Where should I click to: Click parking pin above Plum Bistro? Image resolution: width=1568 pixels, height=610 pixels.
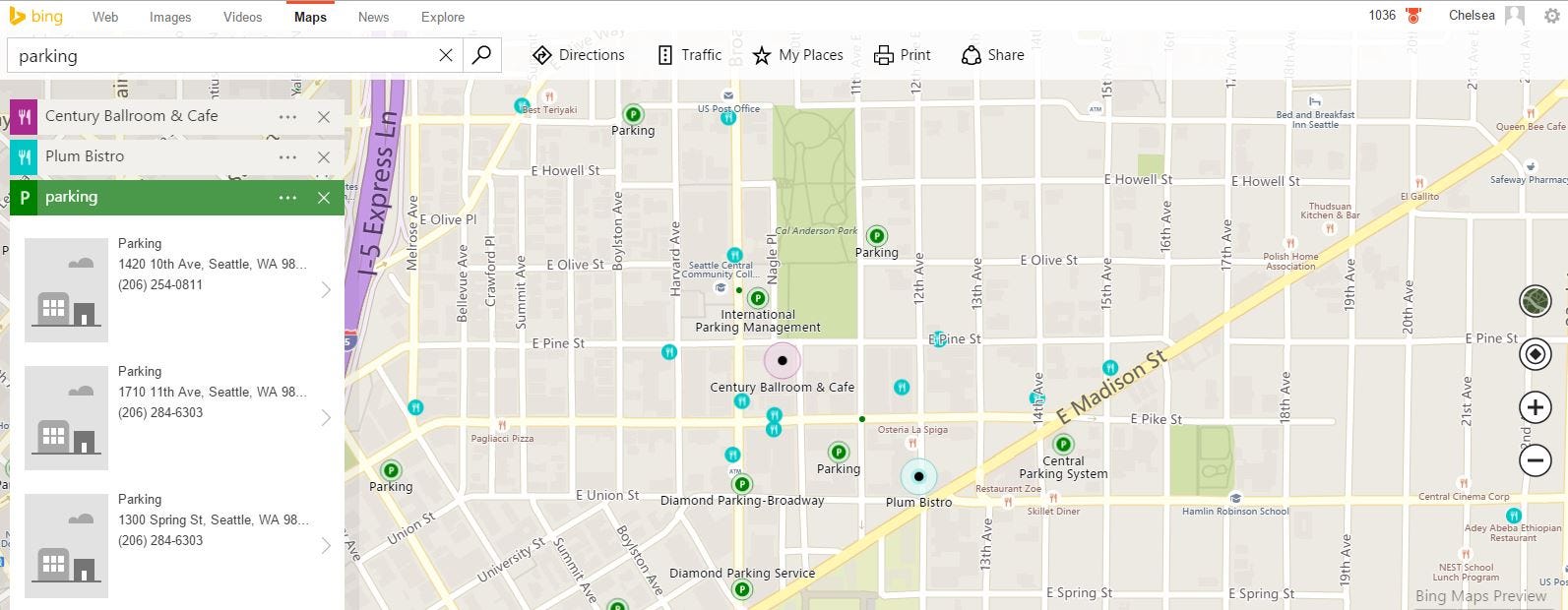(839, 453)
